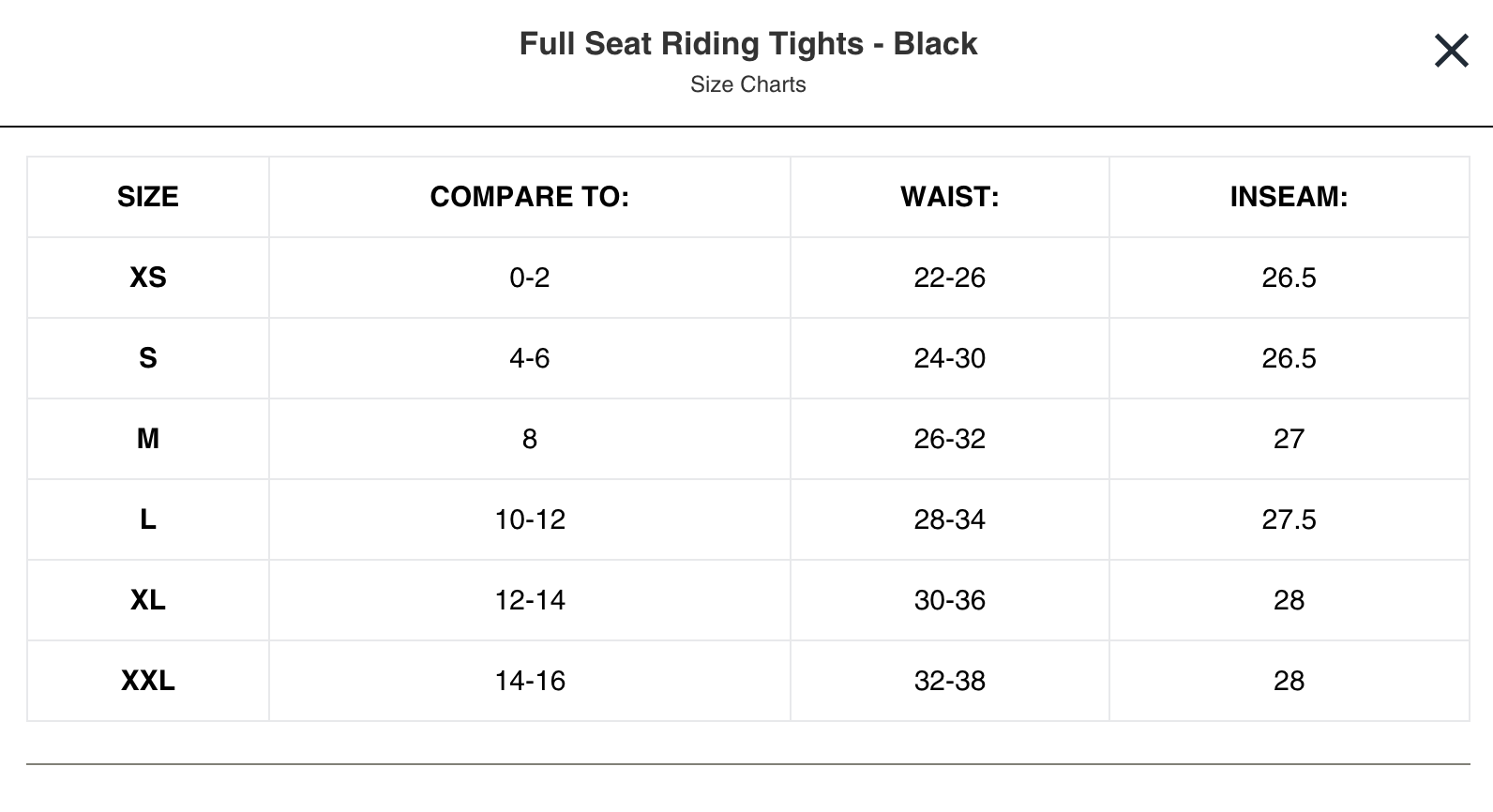The image size is (1493, 812).
Task: Click the L size row label
Action: [148, 519]
